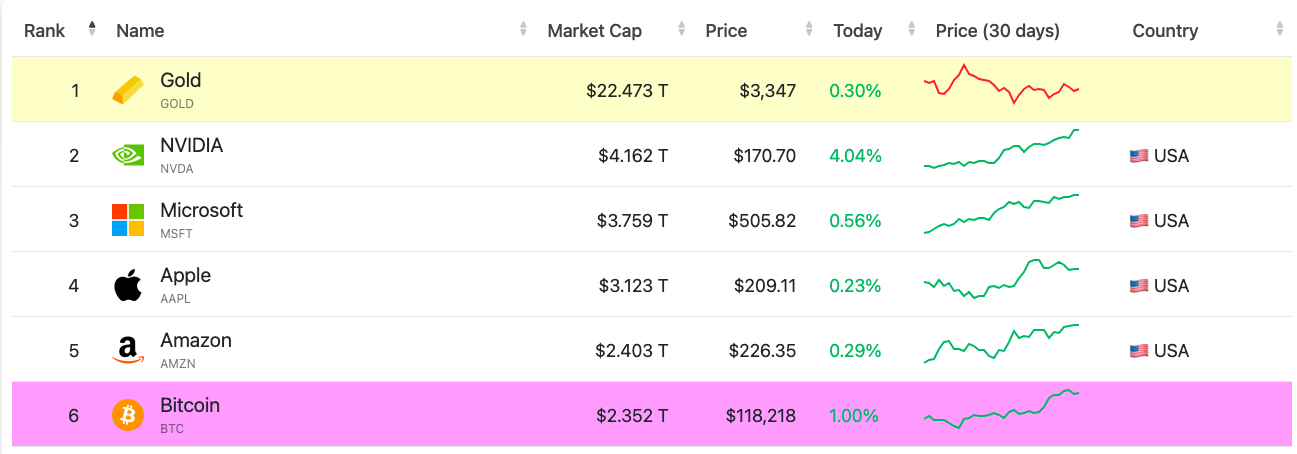Open the Amazon company link
This screenshot has width=1297, height=454.
(x=196, y=340)
